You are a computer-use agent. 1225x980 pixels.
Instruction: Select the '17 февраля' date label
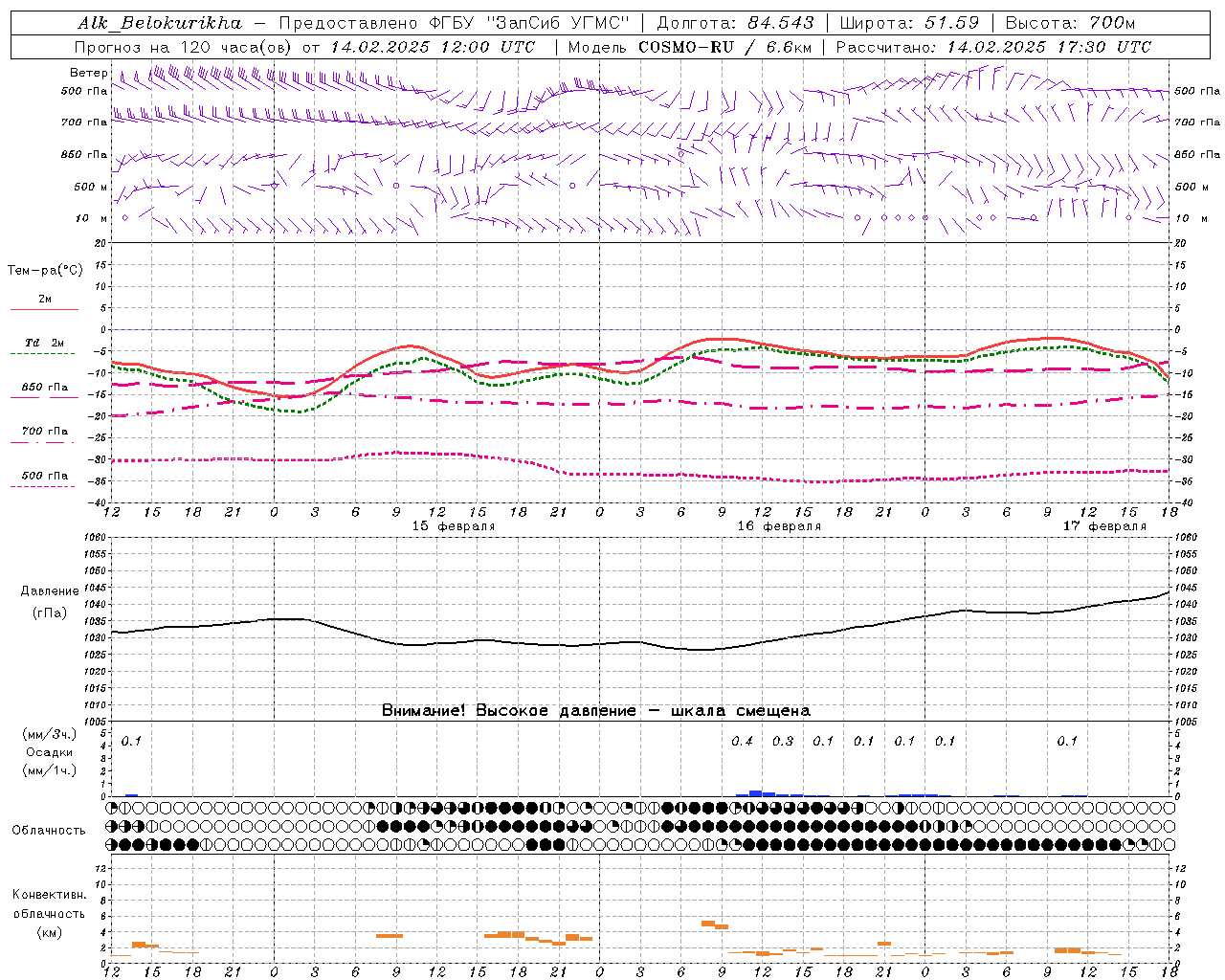click(1104, 526)
